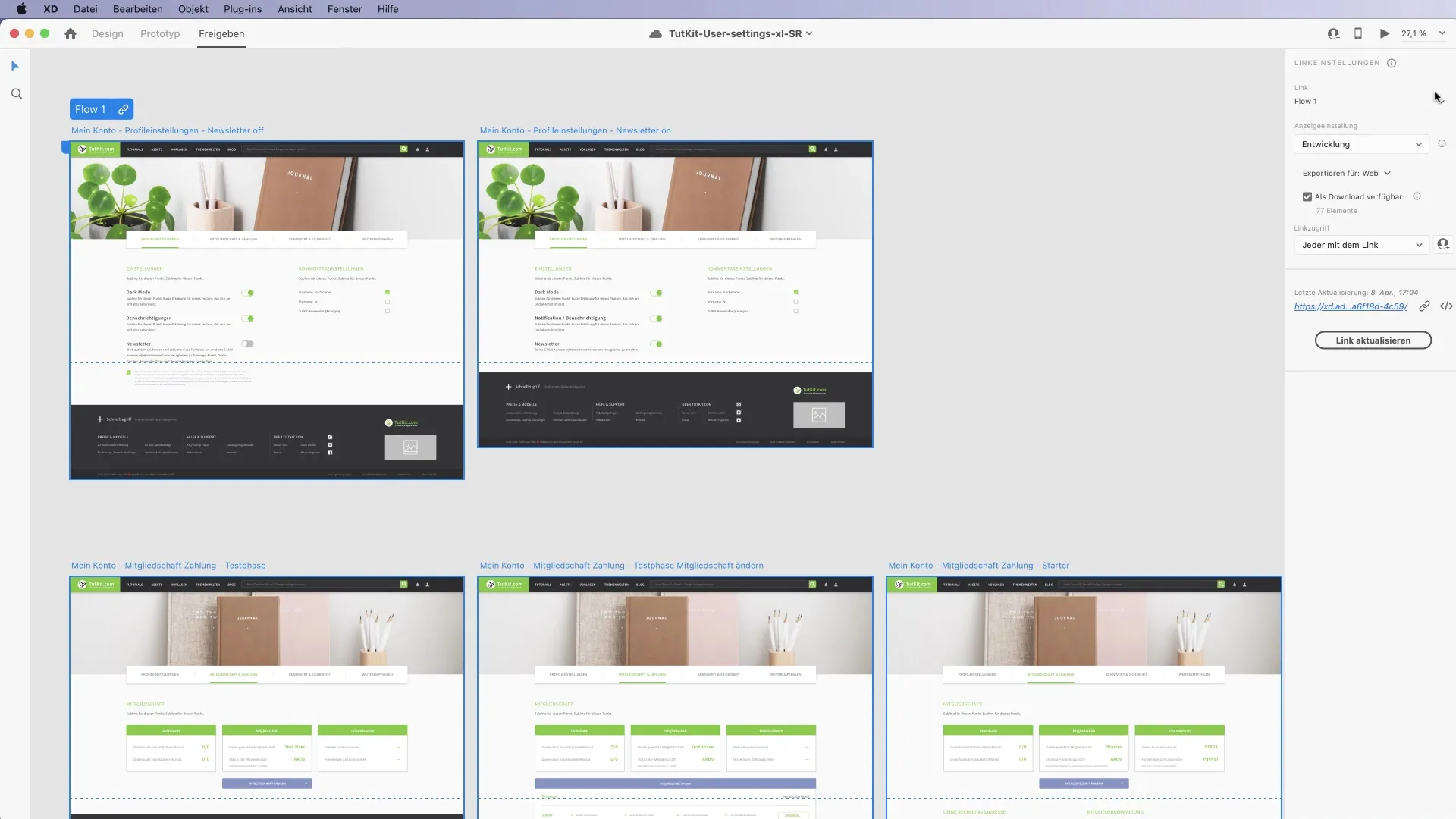This screenshot has height=819, width=1456.
Task: Open the Bearbeiten menu
Action: coord(137,9)
